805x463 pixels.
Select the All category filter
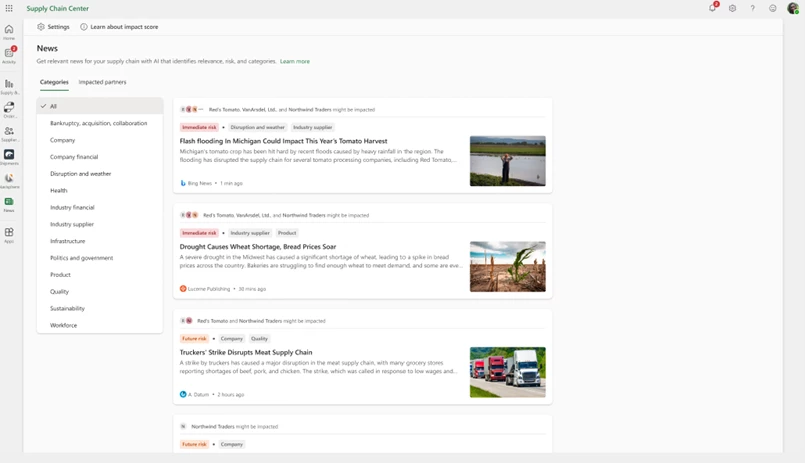[54, 106]
